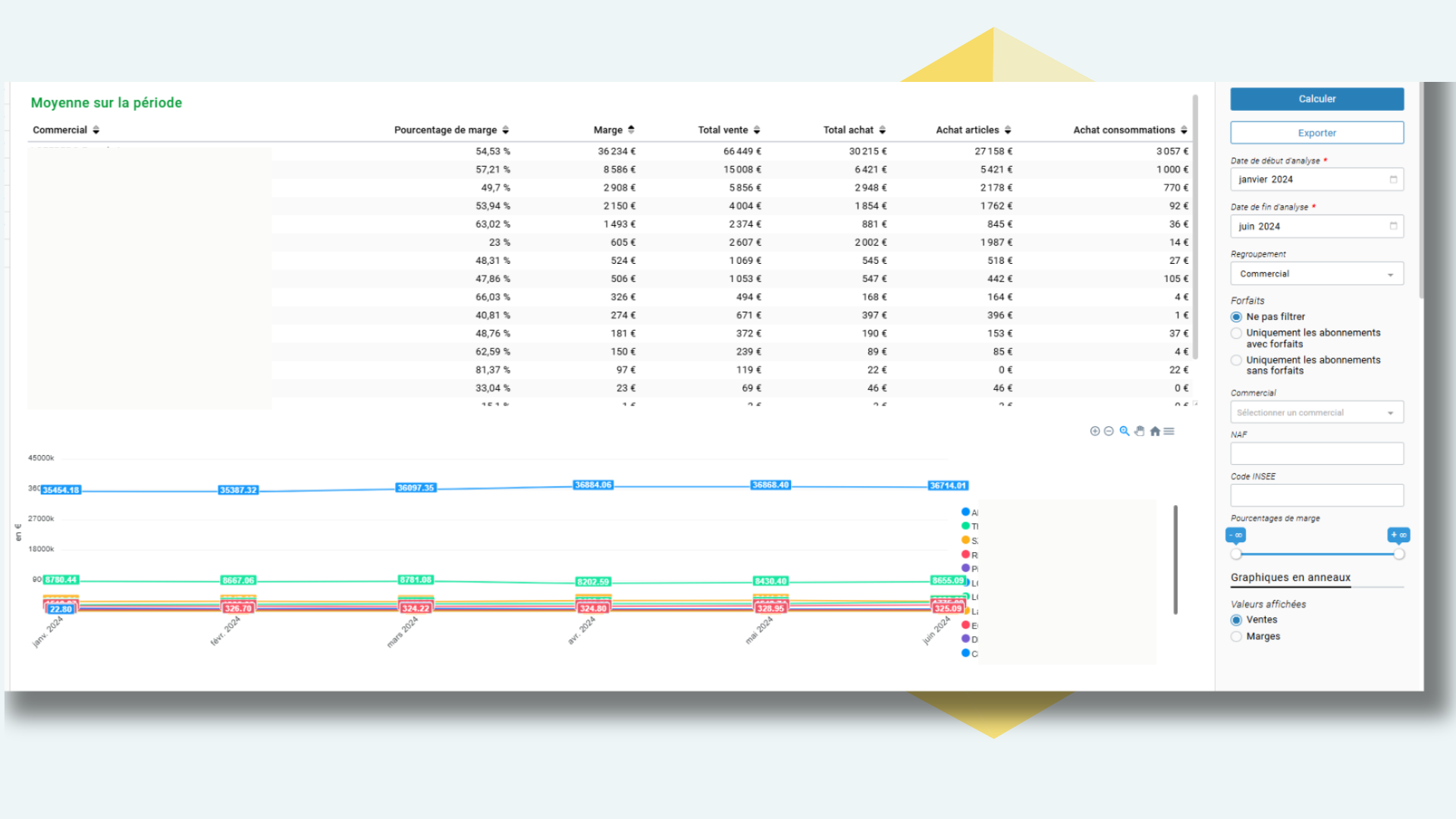Screen dimensions: 1456x819
Task: Open Graphiques en anneaux section header
Action: 1290,578
